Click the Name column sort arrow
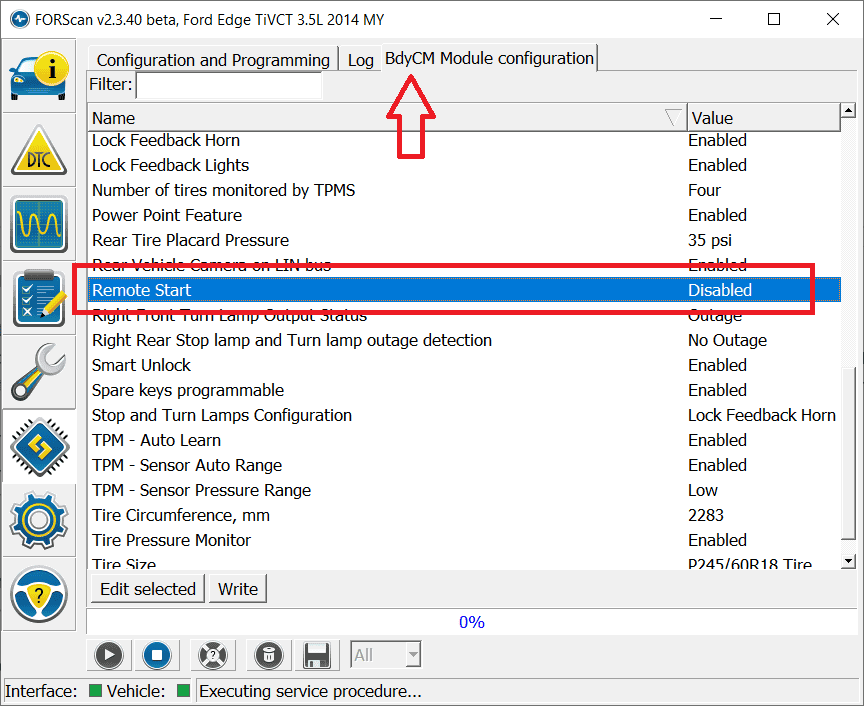 pos(673,118)
